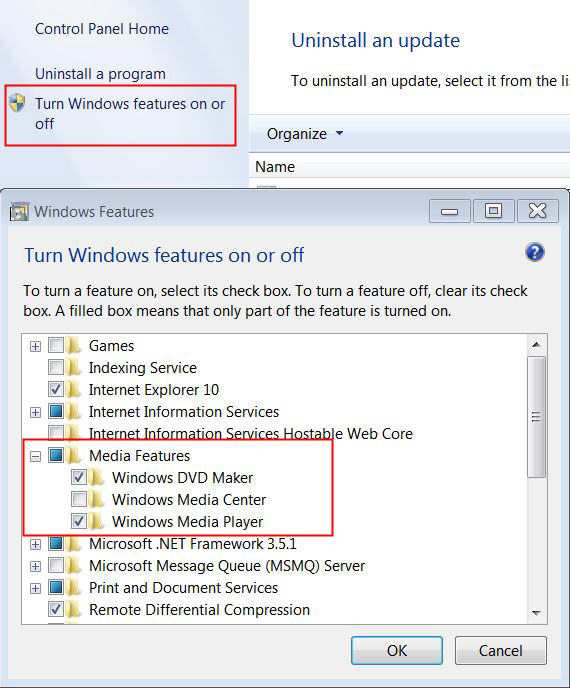Click the Name column header
The width and height of the screenshot is (570, 688).
[275, 167]
